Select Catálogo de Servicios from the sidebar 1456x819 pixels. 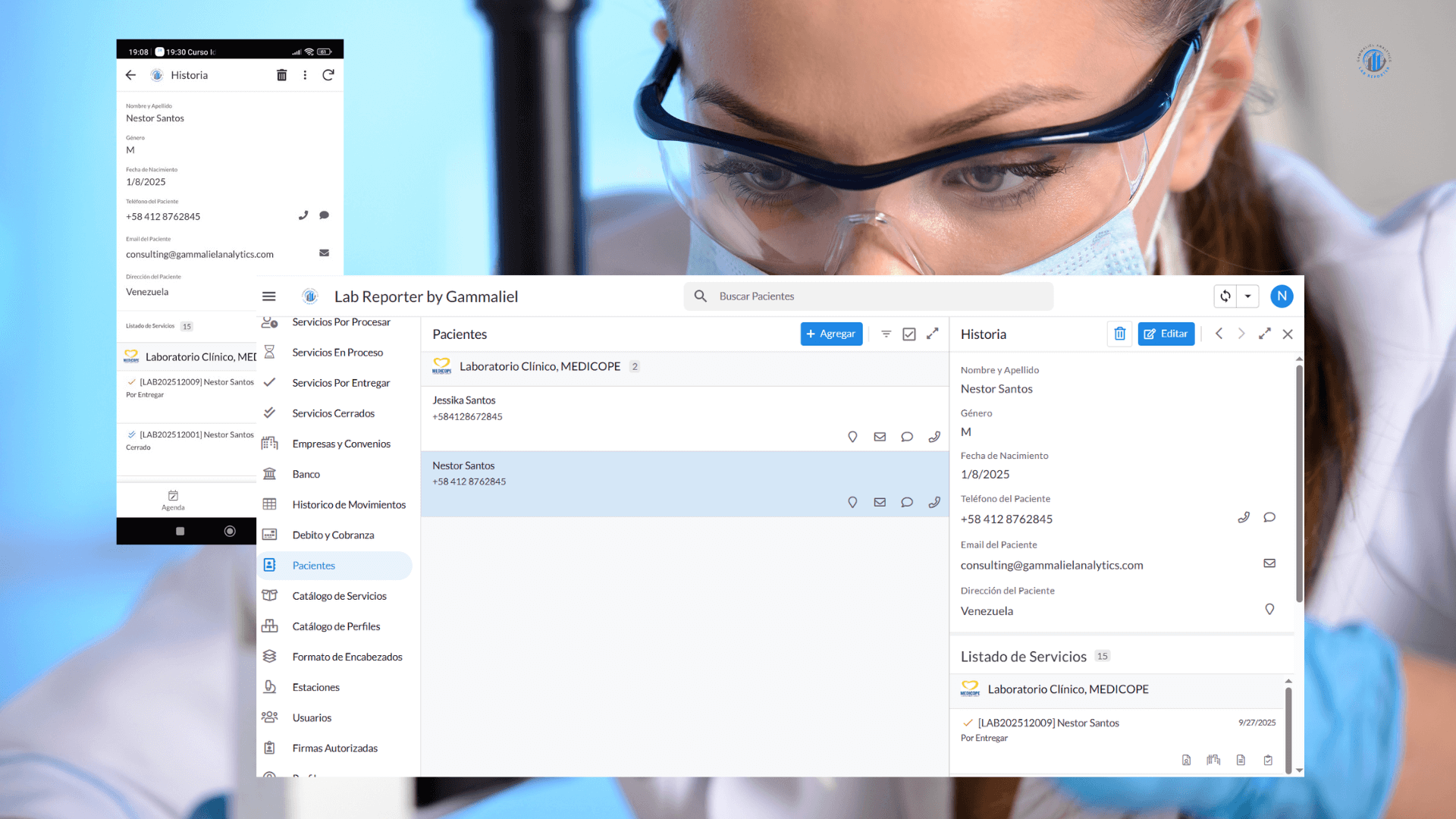click(334, 595)
